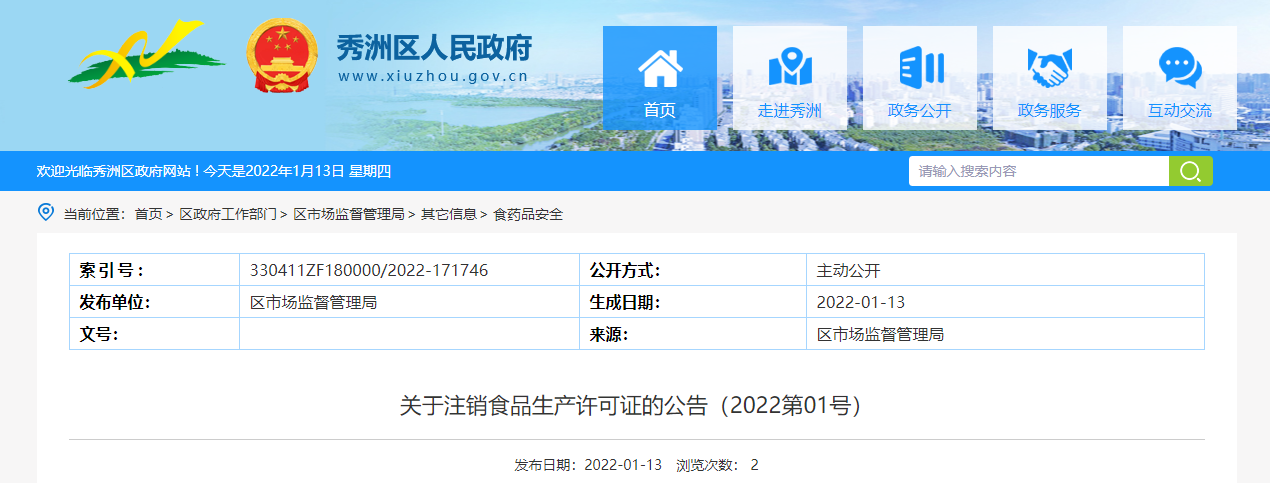Open the 首页 home navigation tile

tap(660, 78)
